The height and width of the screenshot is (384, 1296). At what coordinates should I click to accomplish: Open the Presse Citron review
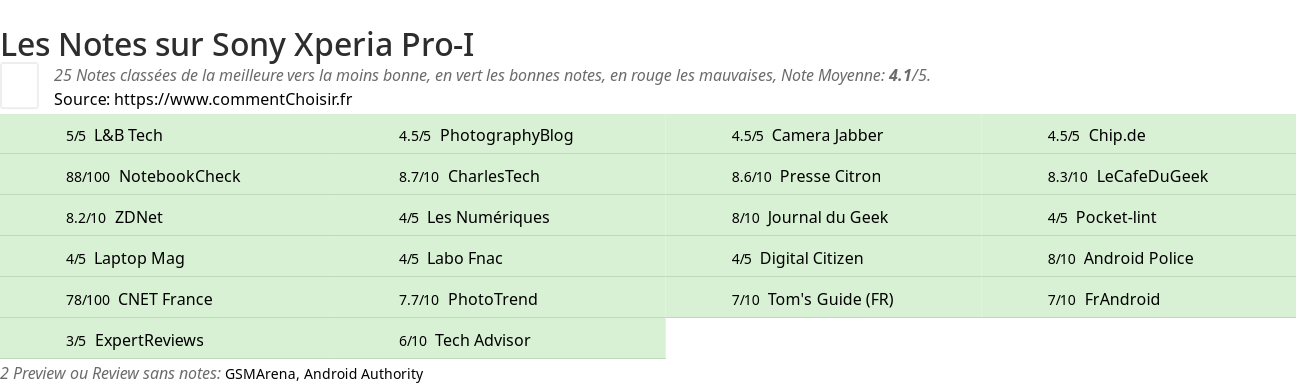click(x=823, y=176)
